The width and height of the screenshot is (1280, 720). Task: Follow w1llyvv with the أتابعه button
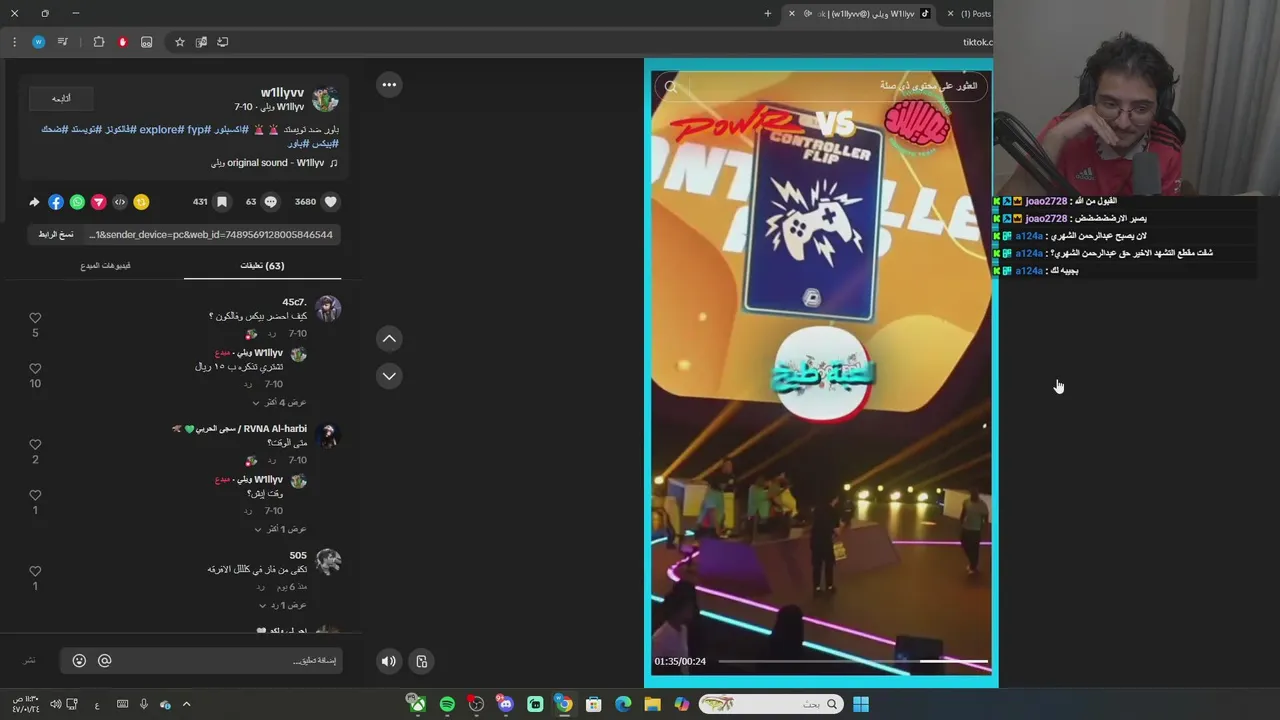[61, 98]
